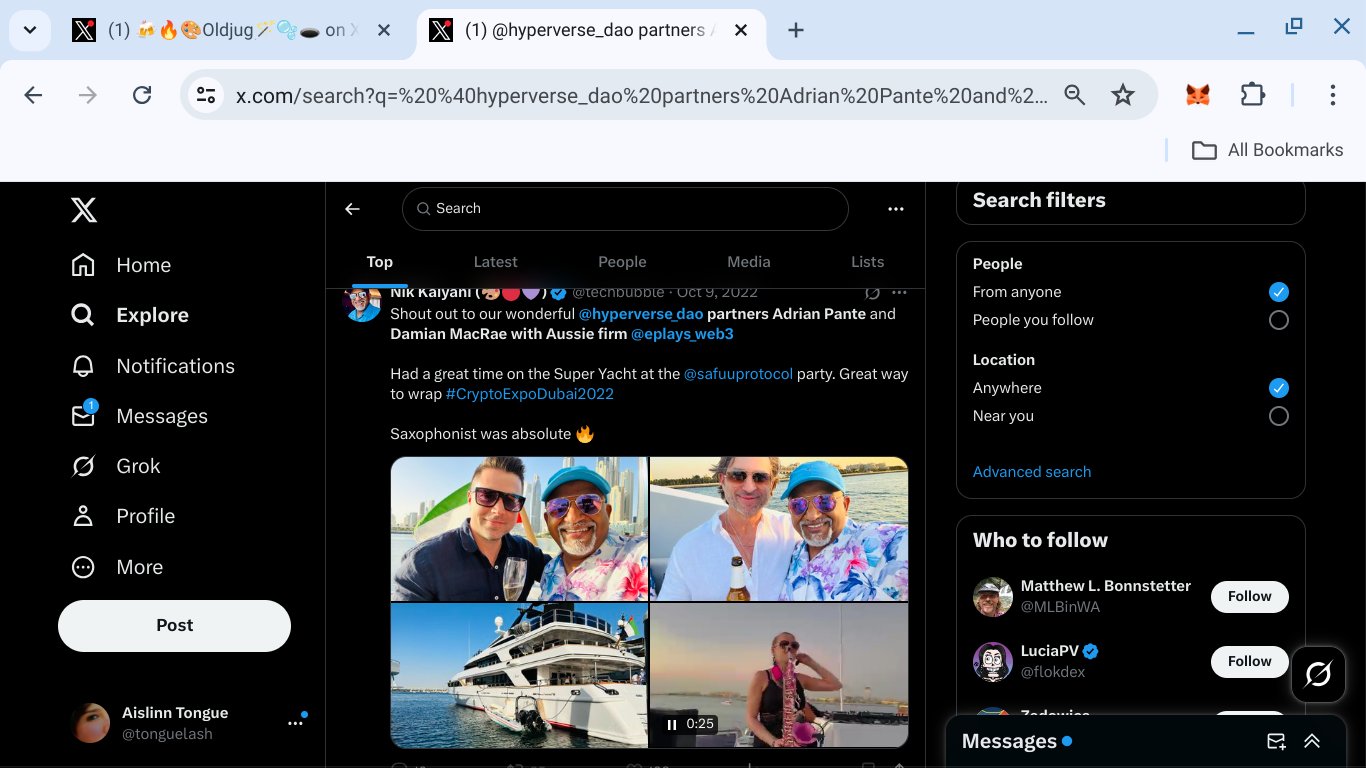
Task: Open search options three-dot menu
Action: click(895, 209)
